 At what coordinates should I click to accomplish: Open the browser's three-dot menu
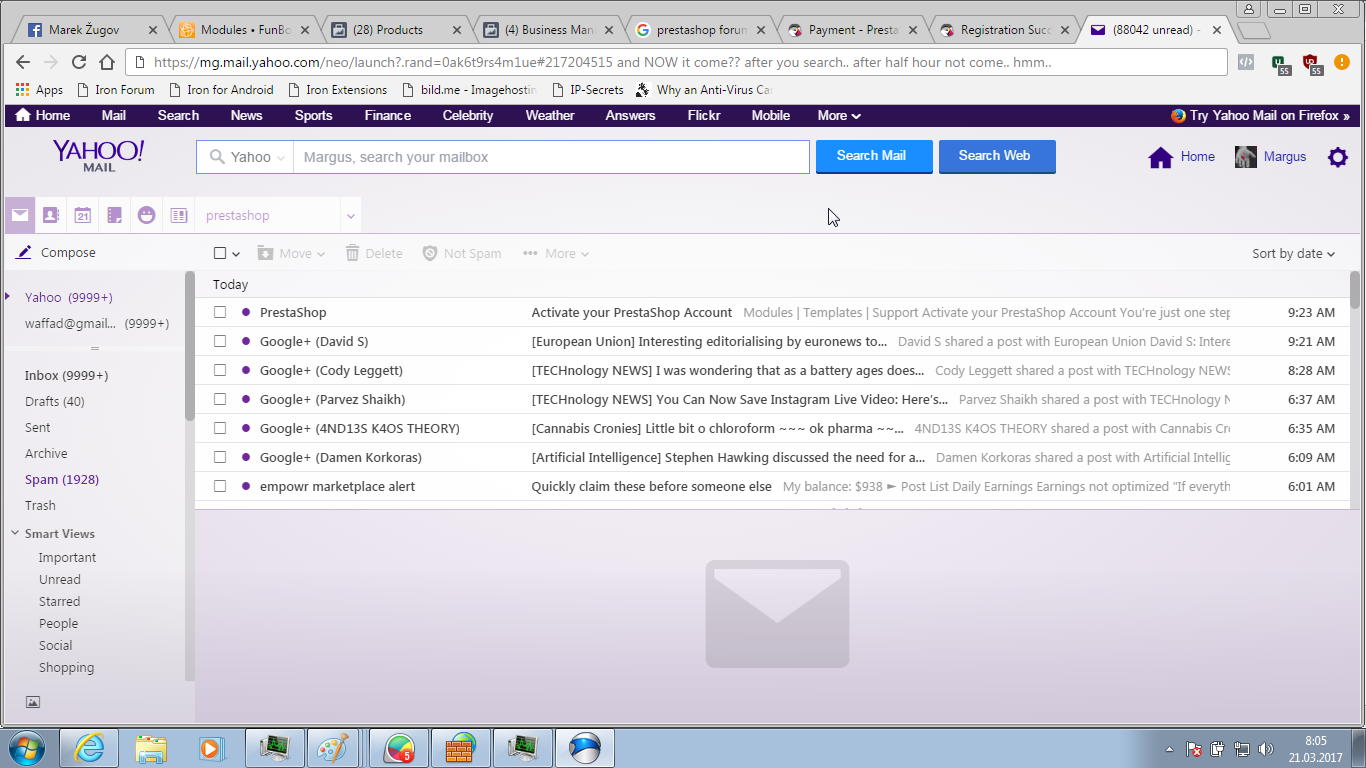[x=1342, y=62]
